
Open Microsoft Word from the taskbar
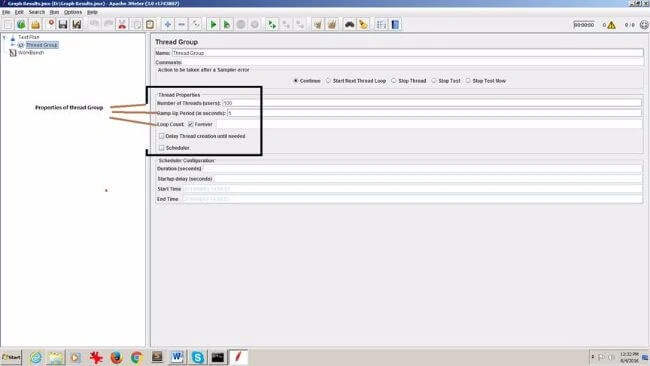coord(177,357)
